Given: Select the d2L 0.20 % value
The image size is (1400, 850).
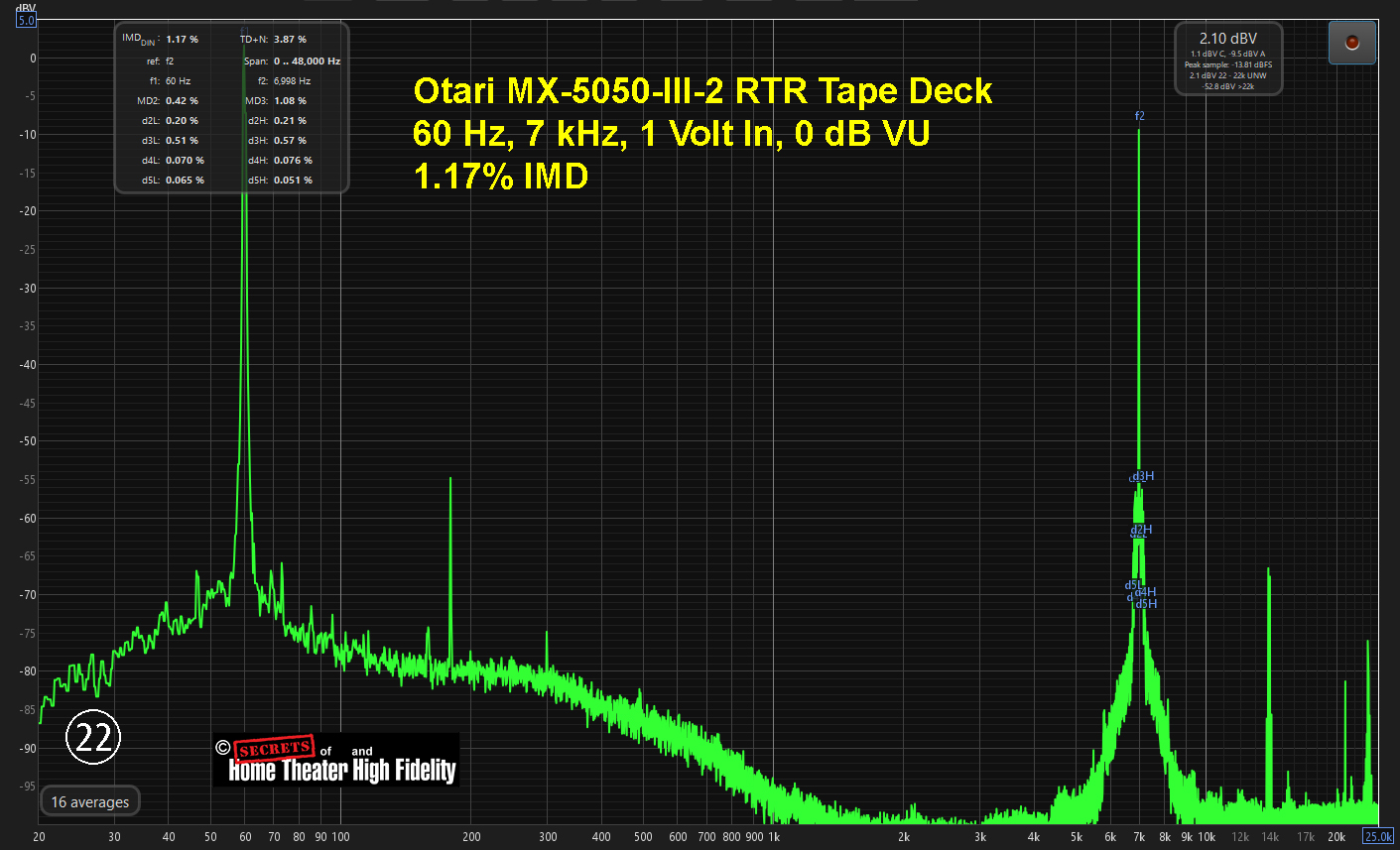Looking at the screenshot, I should (182, 121).
